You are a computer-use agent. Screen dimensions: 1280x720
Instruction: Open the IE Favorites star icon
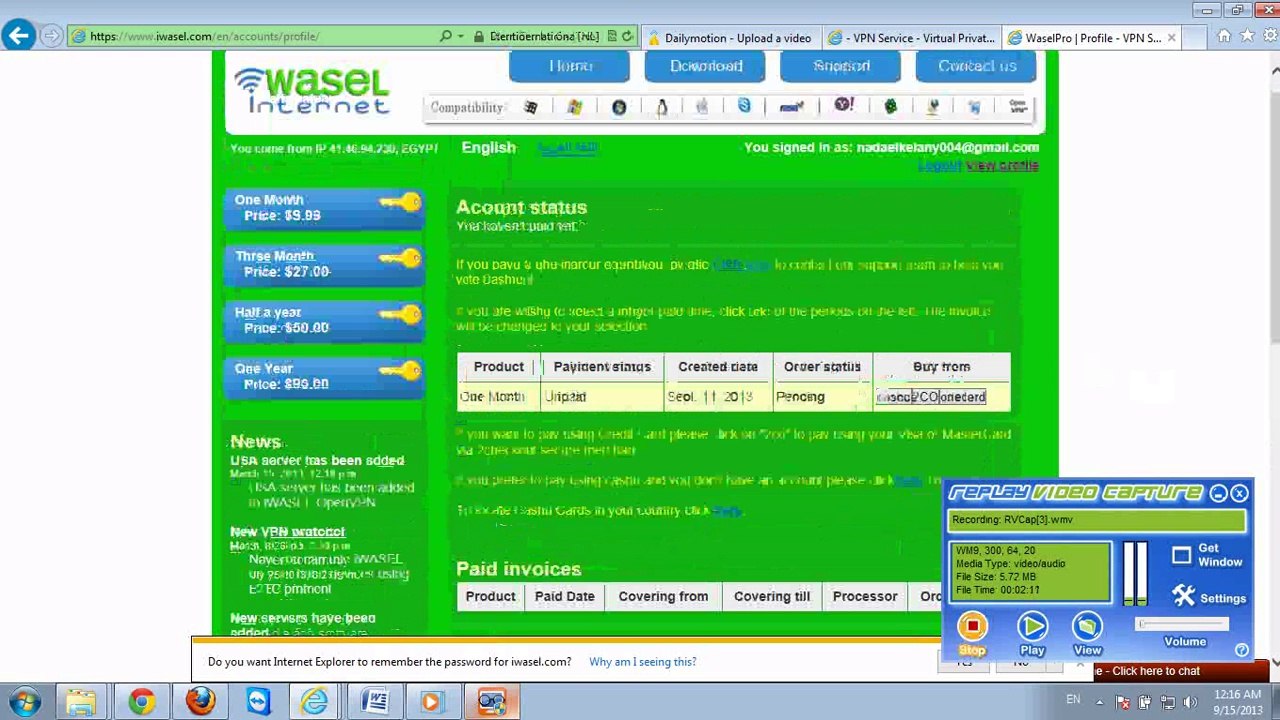tap(1246, 36)
